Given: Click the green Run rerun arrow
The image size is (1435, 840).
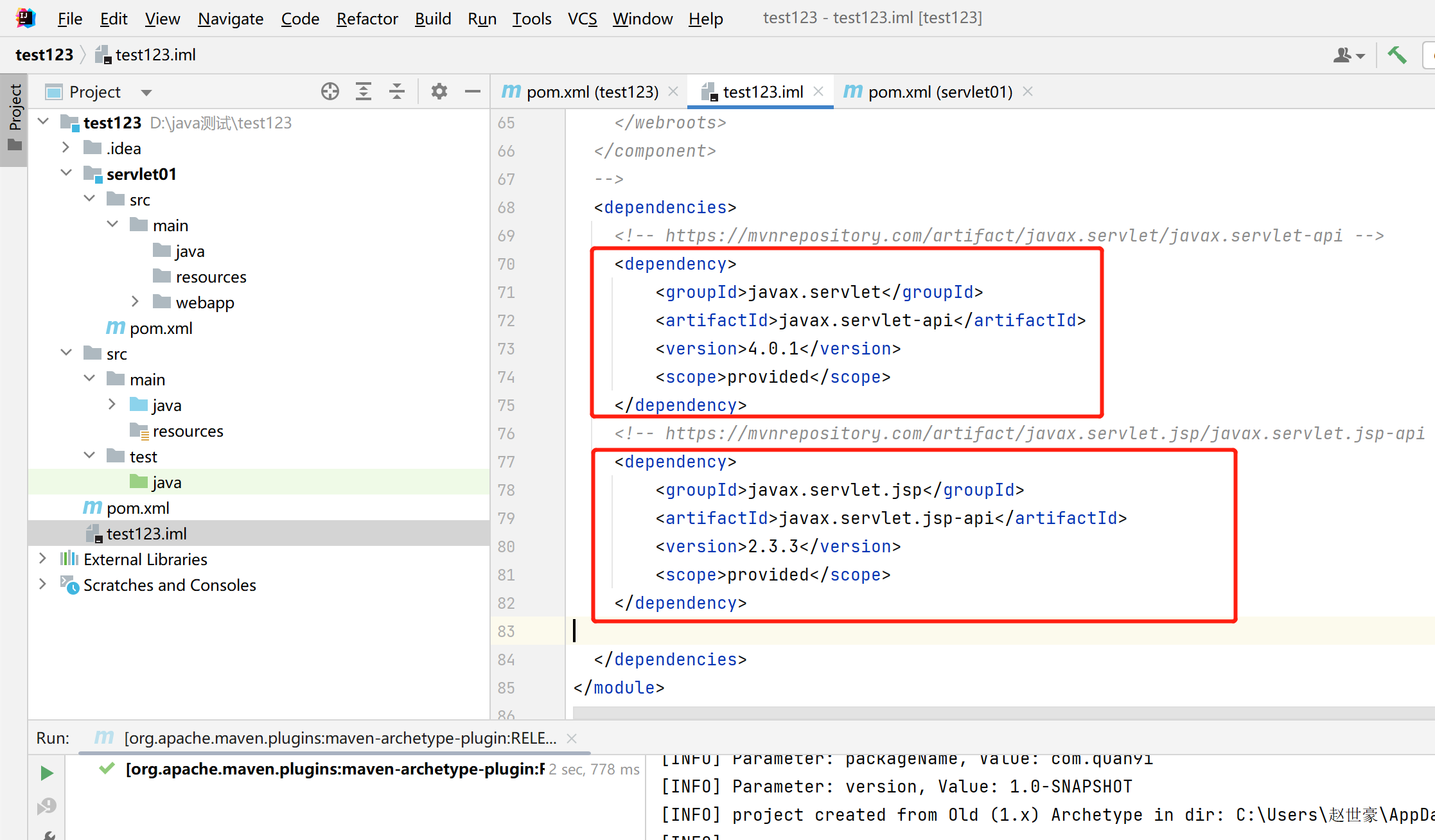Looking at the screenshot, I should (x=47, y=773).
